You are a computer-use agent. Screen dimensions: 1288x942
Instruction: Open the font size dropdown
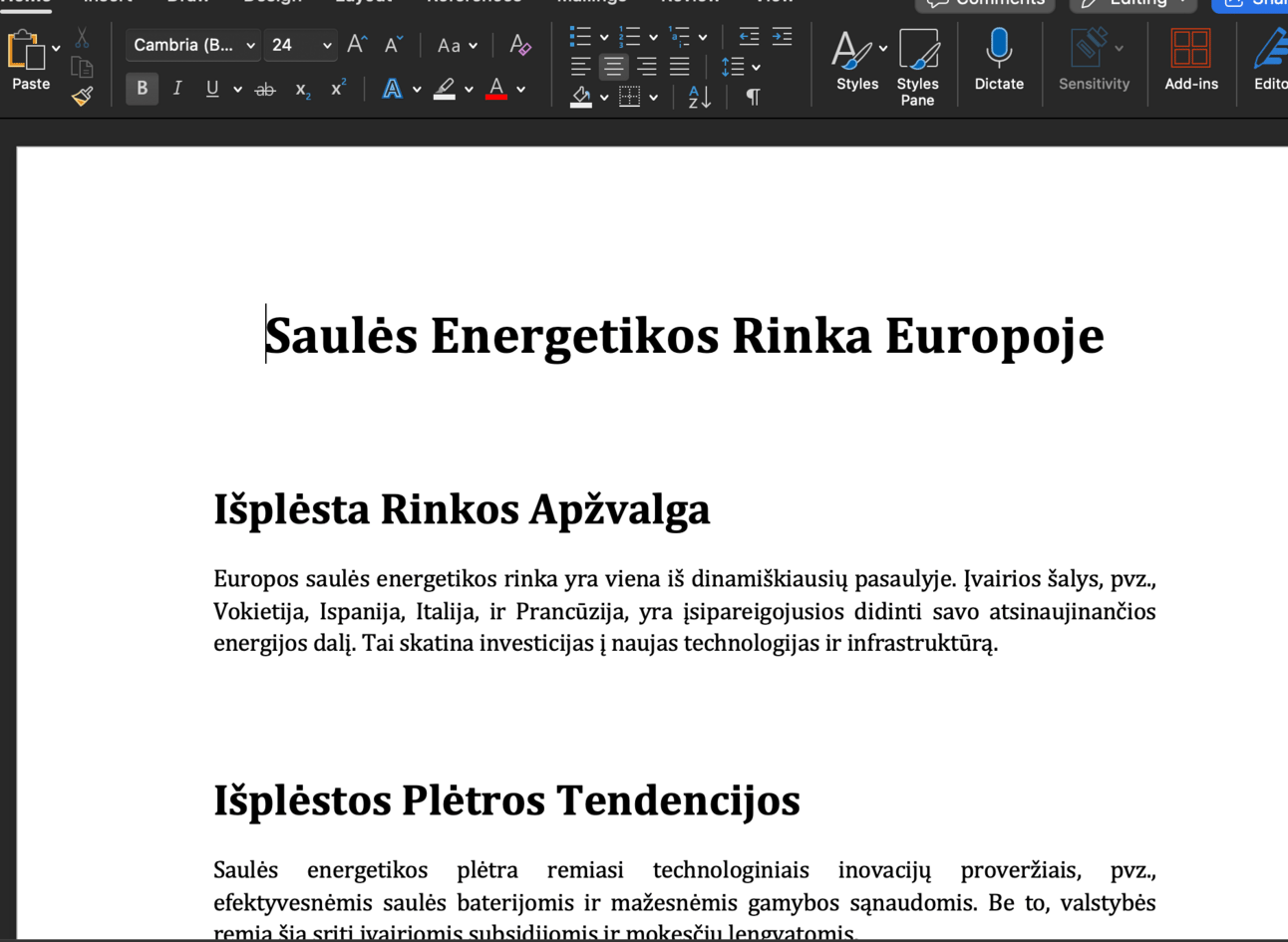[327, 46]
